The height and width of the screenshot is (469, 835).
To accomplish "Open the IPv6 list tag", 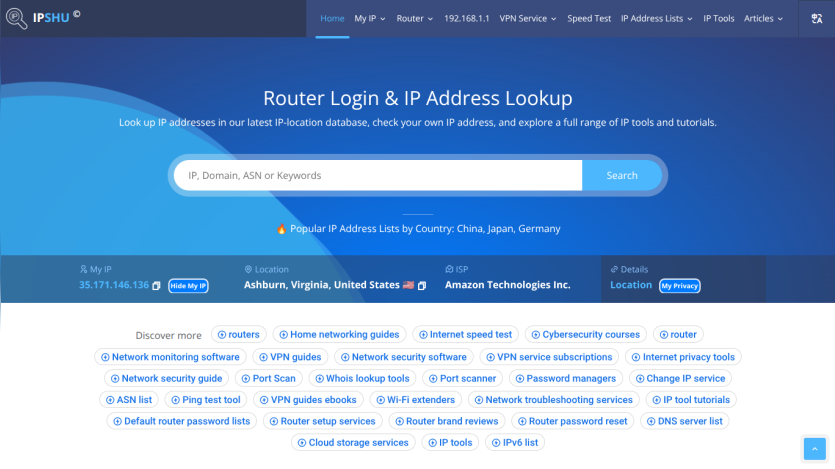I will [515, 442].
